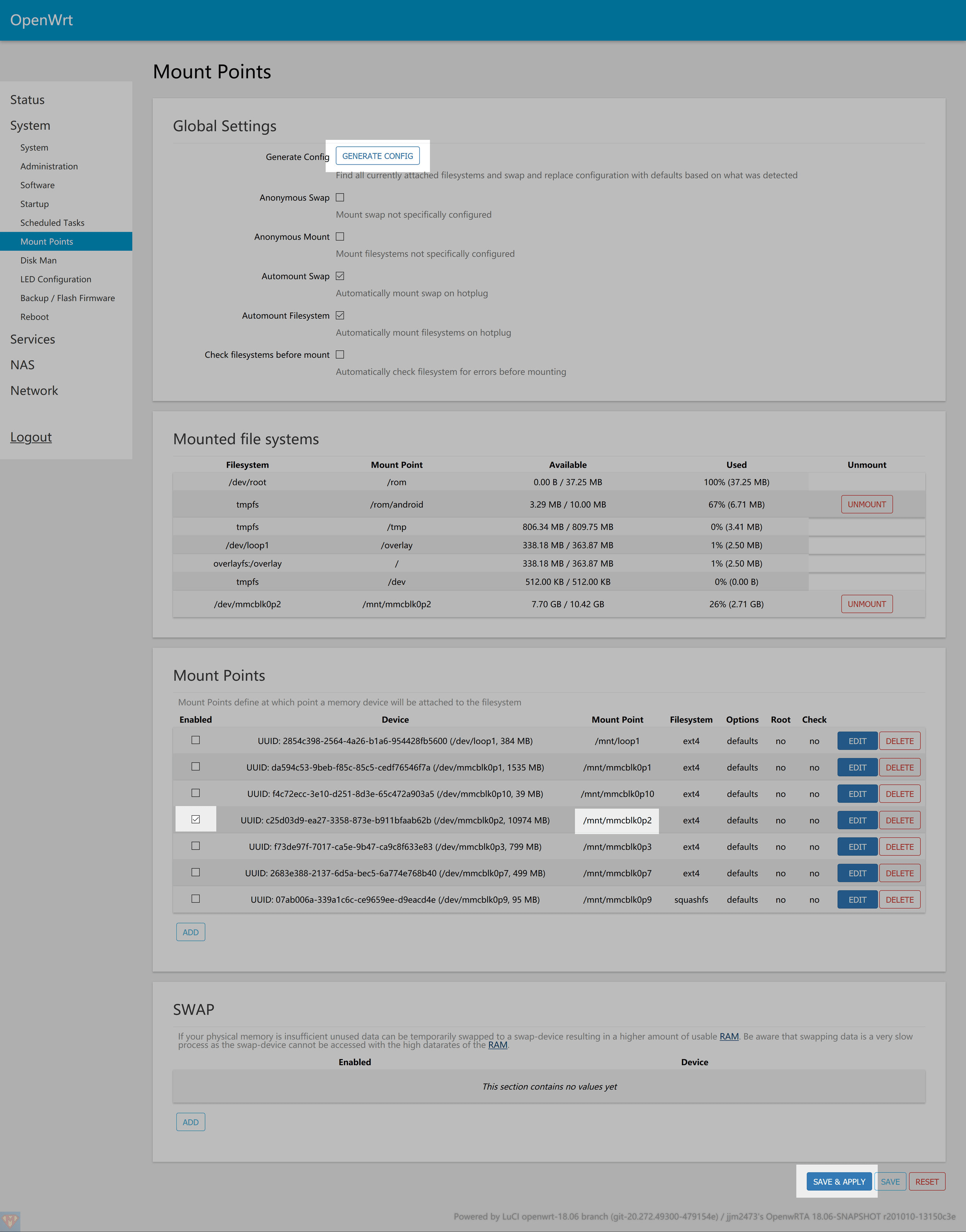
Task: Delete the /mnt/mmcblk0p10 mount entry
Action: pos(899,794)
